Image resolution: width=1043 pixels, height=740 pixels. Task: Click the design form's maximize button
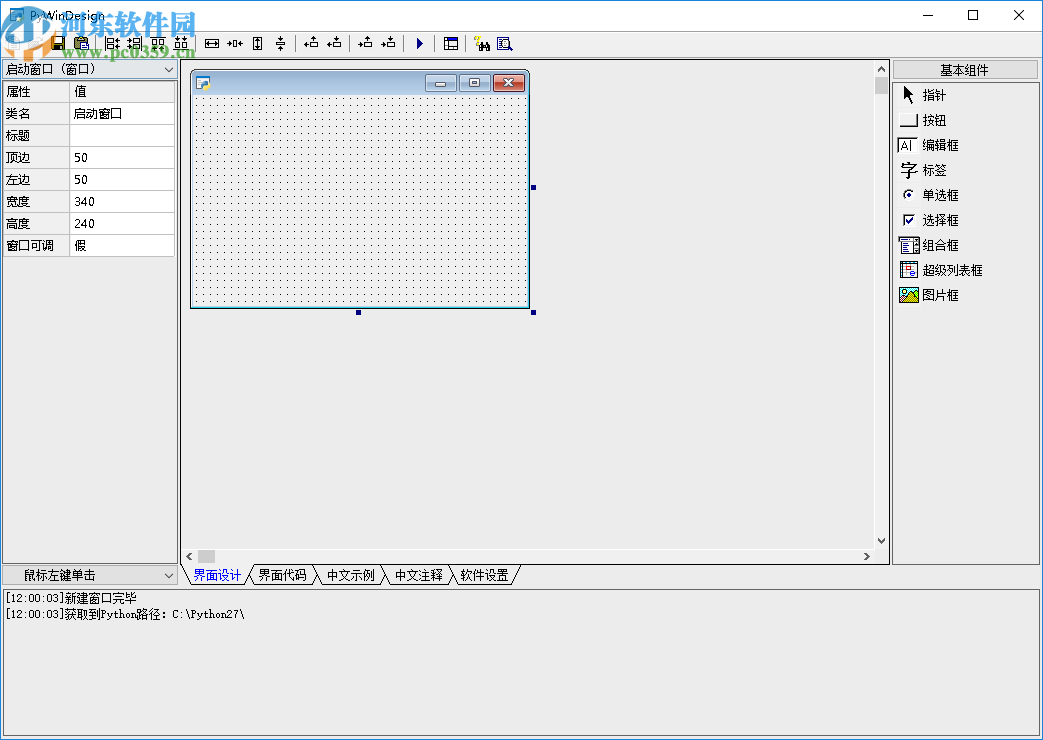474,83
